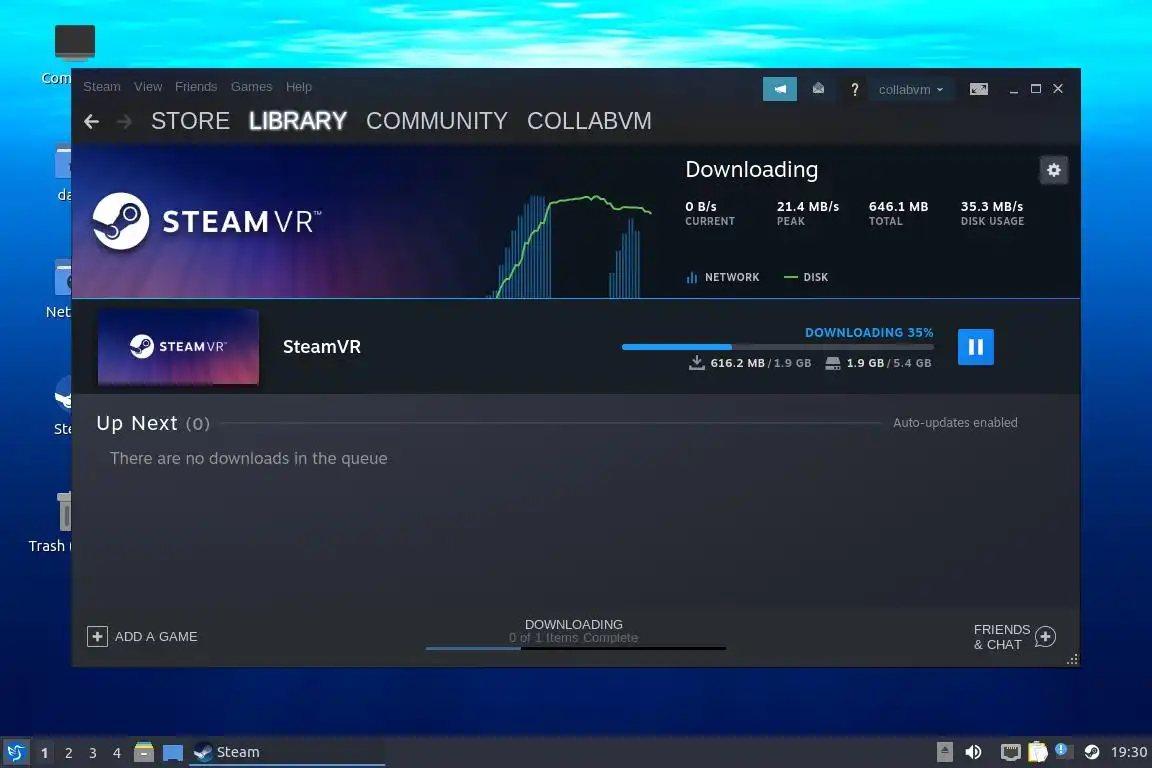Click the SteamVR title text
Image resolution: width=1152 pixels, height=768 pixels.
(x=322, y=347)
